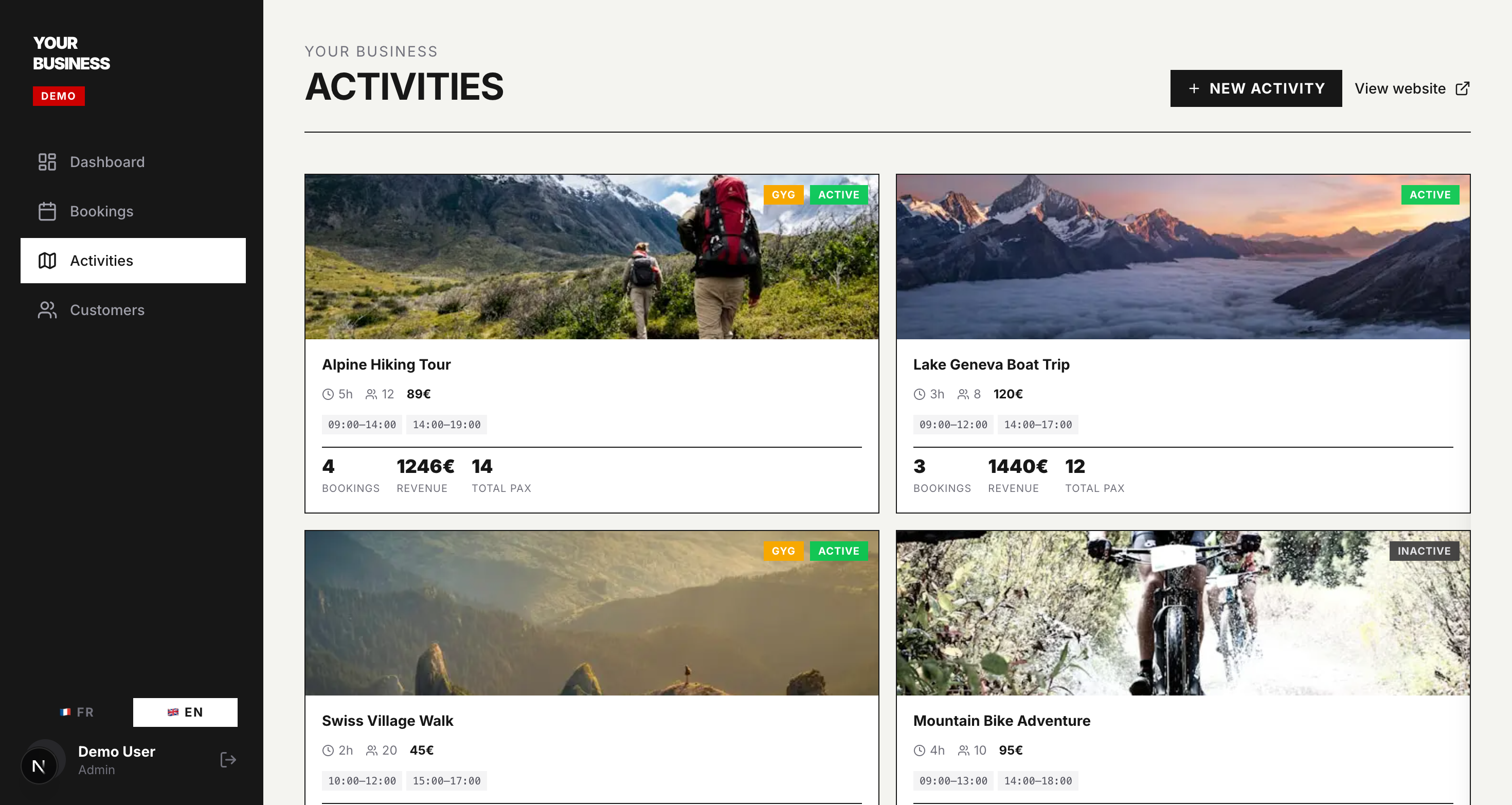The image size is (1512, 805).
Task: Switch language to EN
Action: (x=186, y=712)
